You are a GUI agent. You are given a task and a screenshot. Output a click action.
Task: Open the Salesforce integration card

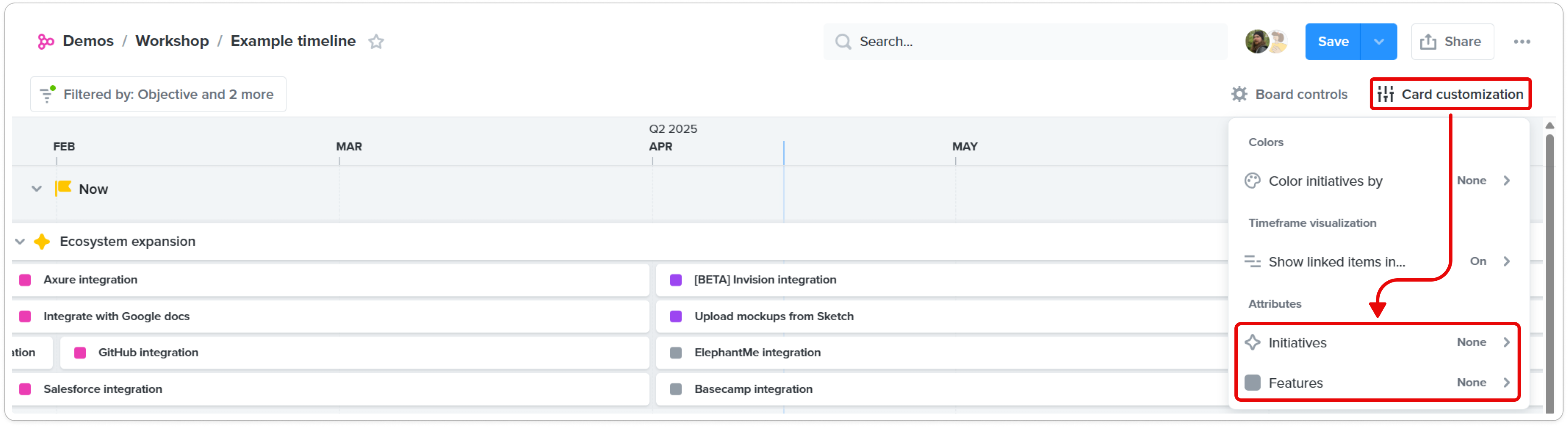330,389
